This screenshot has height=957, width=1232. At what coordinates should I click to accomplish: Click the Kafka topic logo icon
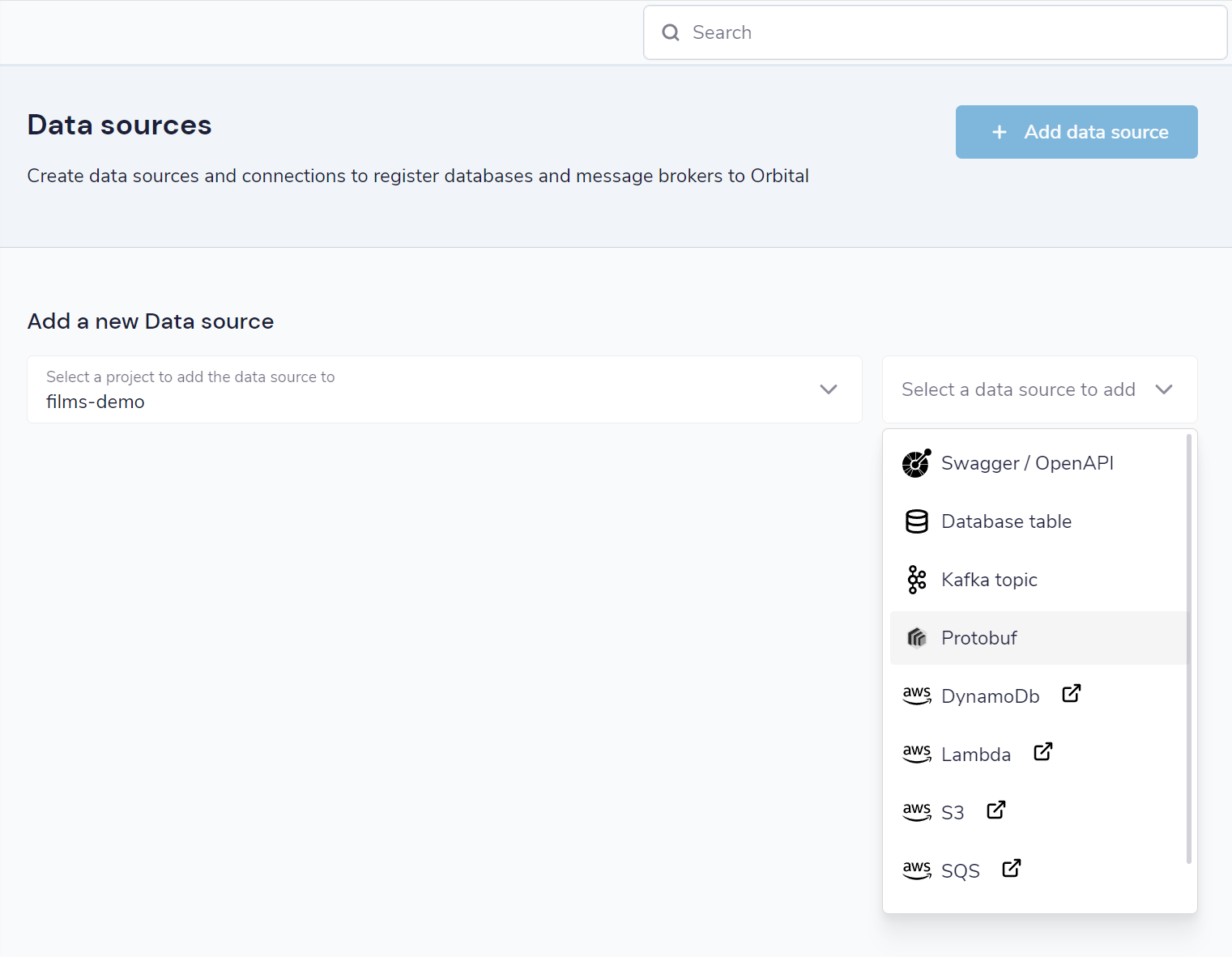[916, 580]
